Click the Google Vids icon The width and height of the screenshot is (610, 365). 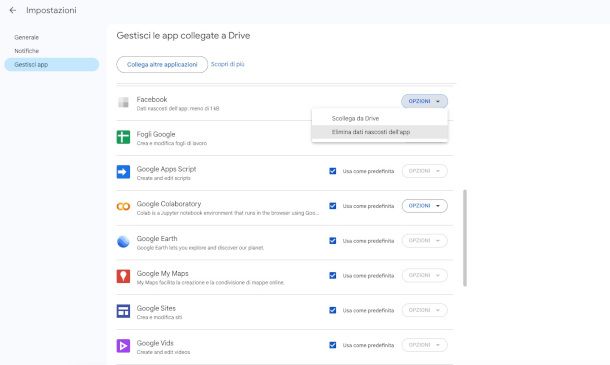(x=123, y=346)
